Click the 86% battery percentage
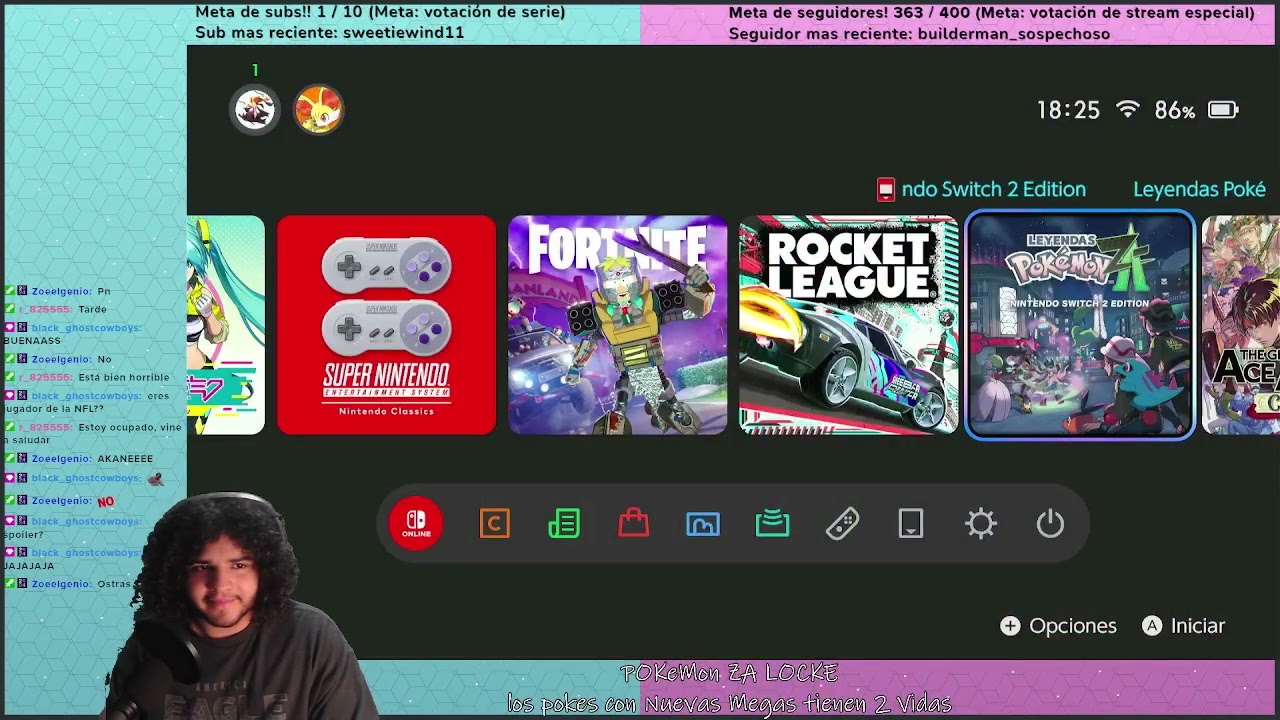The width and height of the screenshot is (1280, 720). click(1175, 110)
